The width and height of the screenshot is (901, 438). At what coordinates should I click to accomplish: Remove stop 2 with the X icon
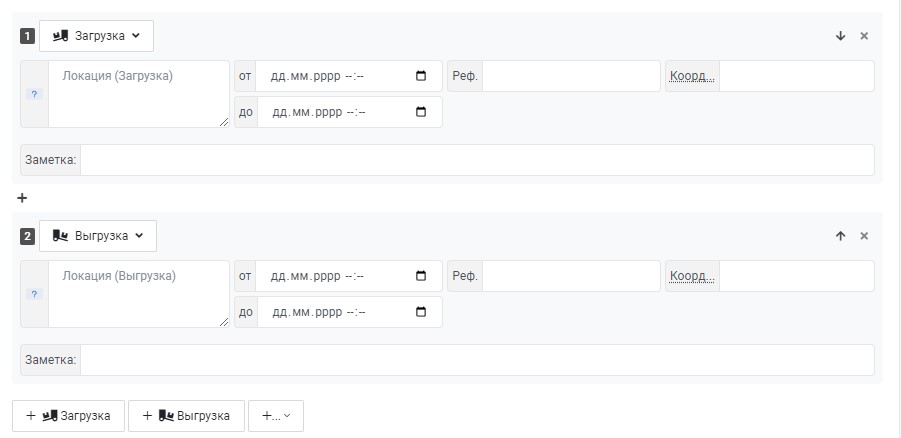[864, 236]
